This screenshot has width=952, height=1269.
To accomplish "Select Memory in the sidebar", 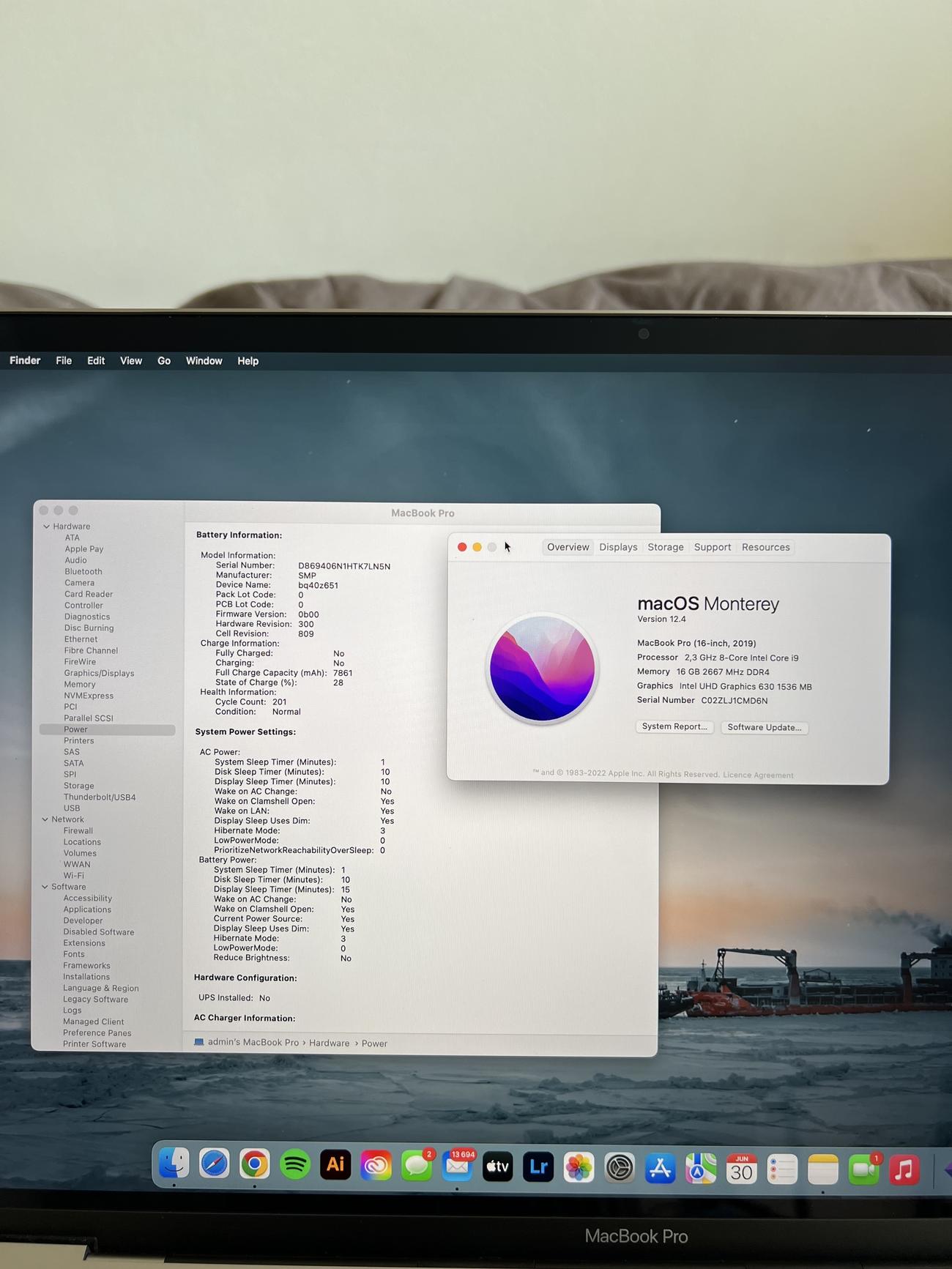I will tap(80, 684).
